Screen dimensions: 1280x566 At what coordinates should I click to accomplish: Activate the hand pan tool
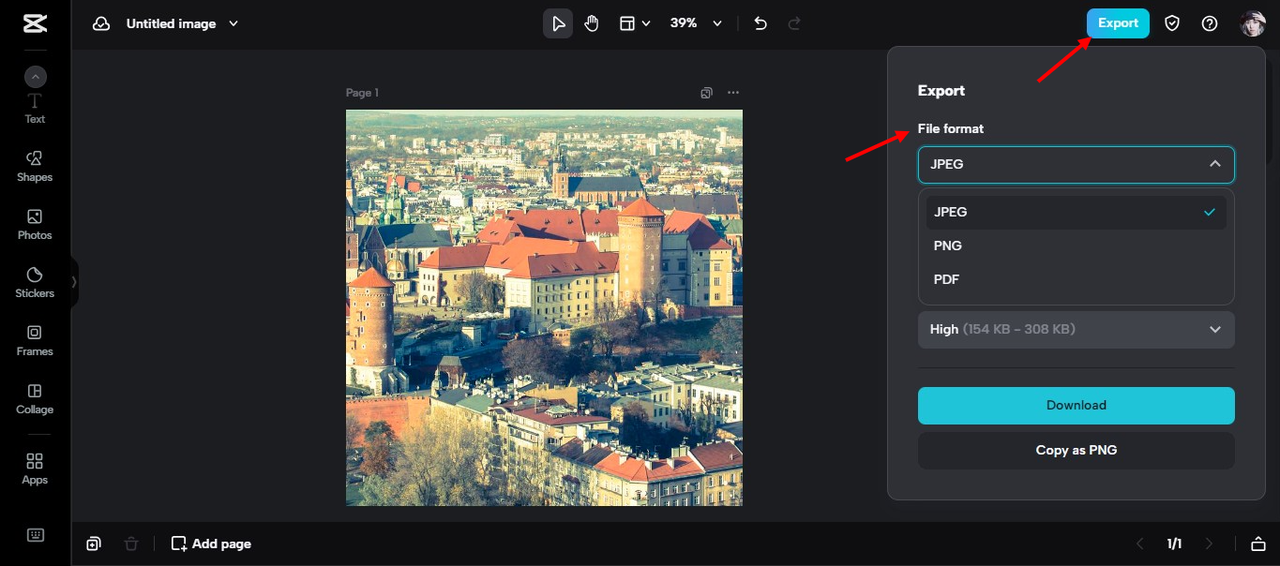(x=591, y=24)
